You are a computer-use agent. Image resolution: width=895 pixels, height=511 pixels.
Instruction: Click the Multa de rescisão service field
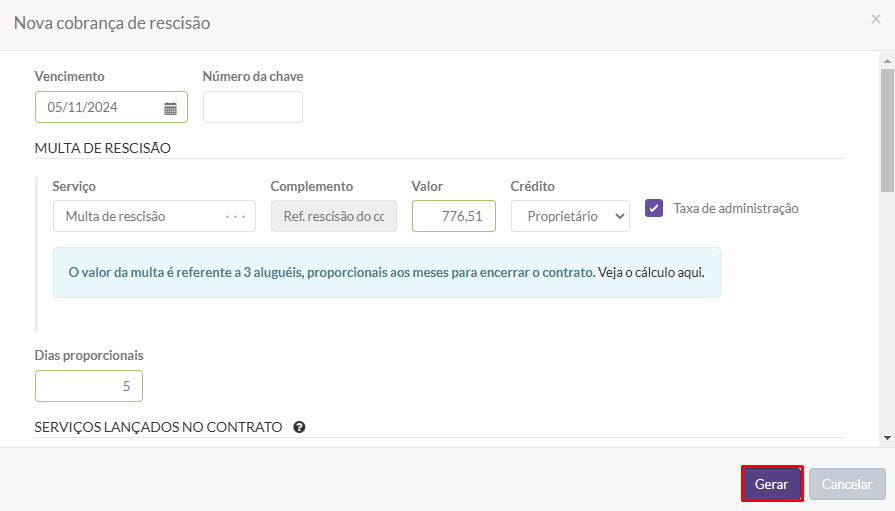154,216
